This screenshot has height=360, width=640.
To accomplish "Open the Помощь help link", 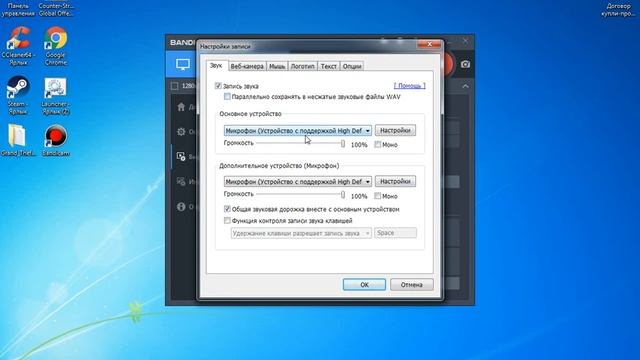I will click(x=409, y=85).
